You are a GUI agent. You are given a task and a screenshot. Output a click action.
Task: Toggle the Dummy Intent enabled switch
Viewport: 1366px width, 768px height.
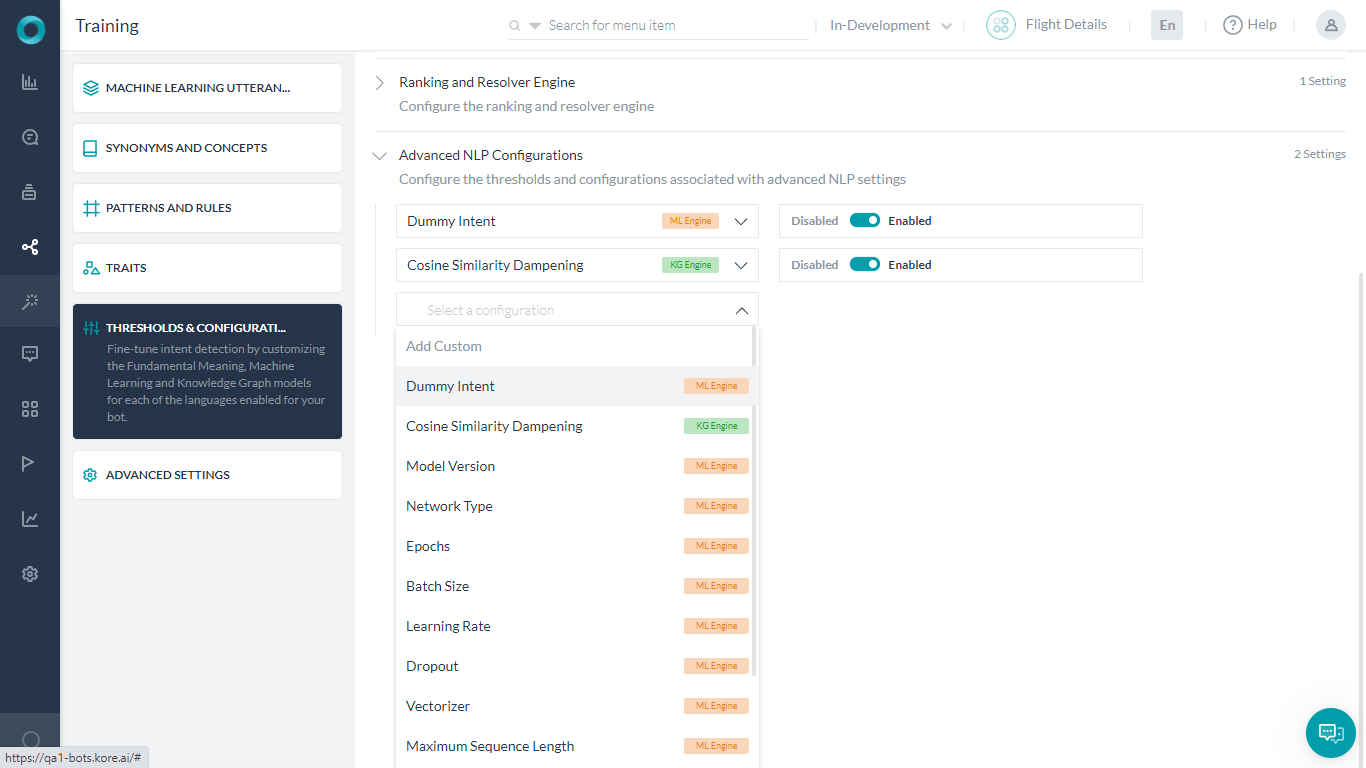pos(864,221)
